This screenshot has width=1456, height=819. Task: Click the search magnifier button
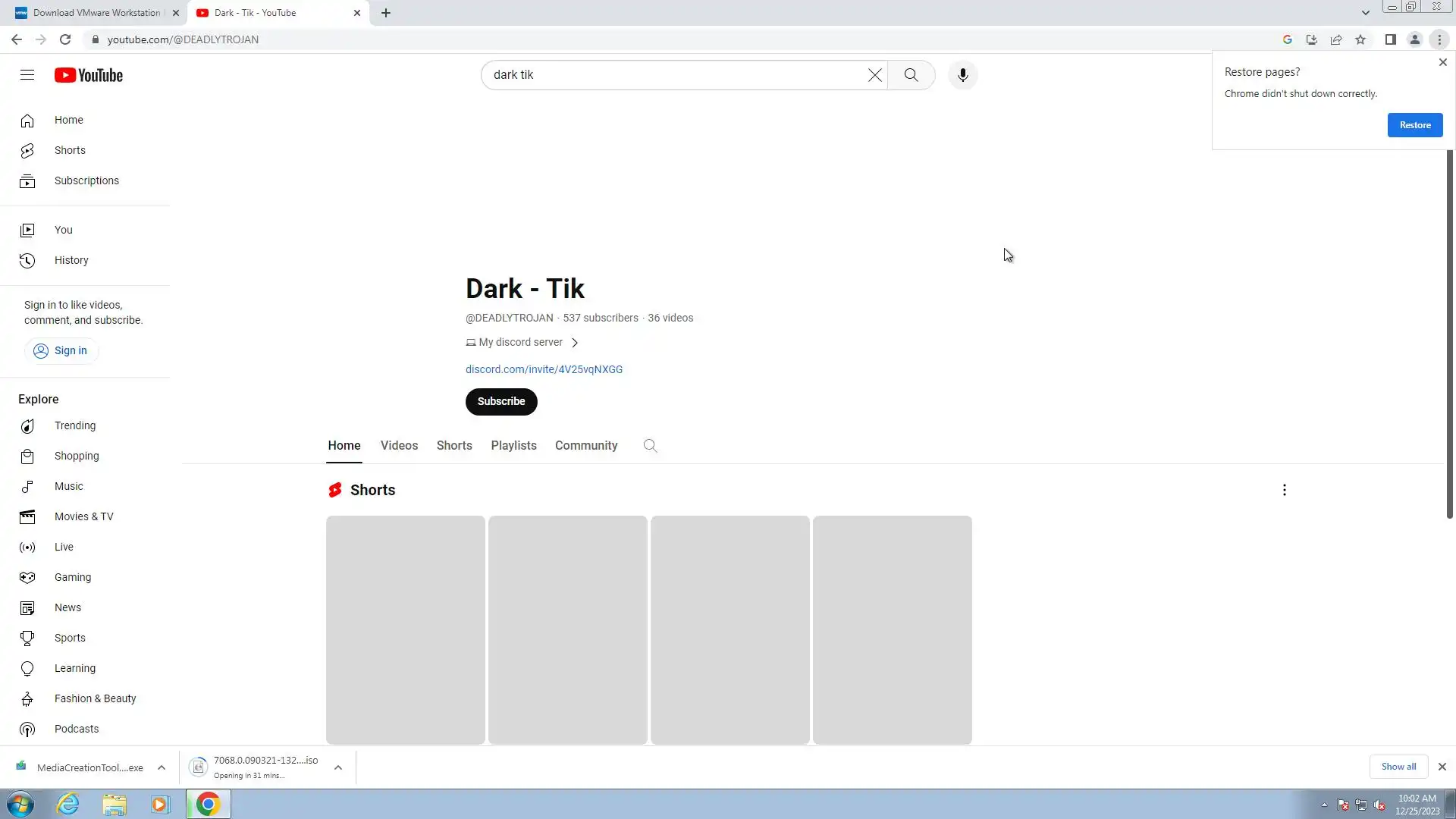[x=911, y=75]
